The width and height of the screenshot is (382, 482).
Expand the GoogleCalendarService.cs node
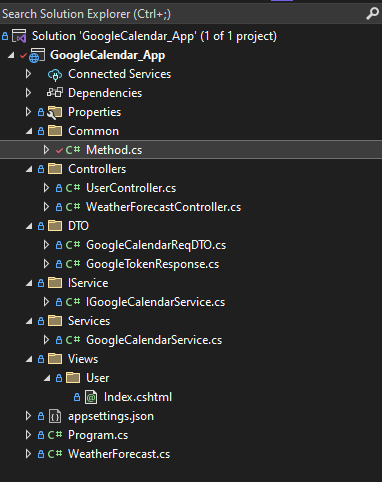click(47, 340)
